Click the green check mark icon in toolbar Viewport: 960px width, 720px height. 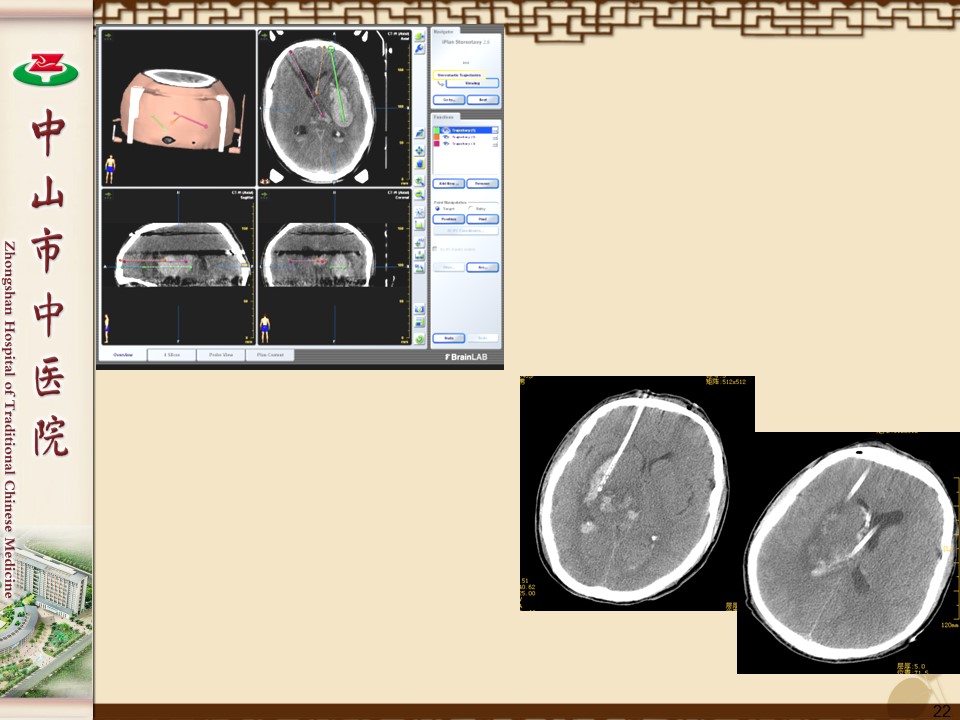419,339
